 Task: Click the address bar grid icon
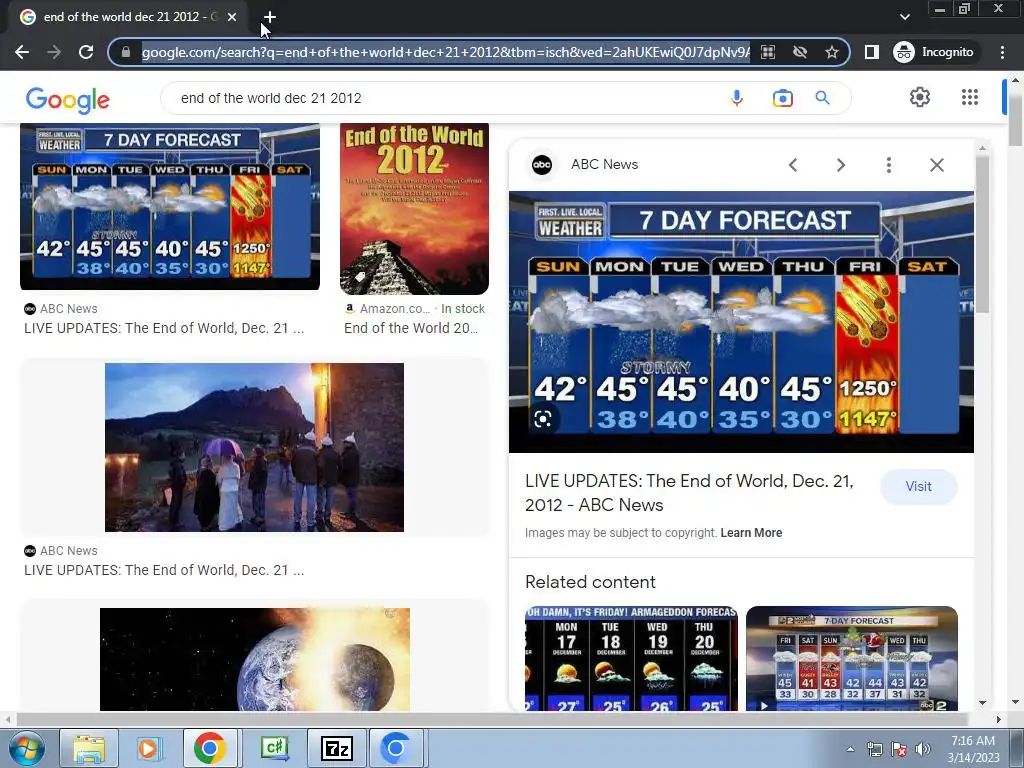pyautogui.click(x=768, y=52)
